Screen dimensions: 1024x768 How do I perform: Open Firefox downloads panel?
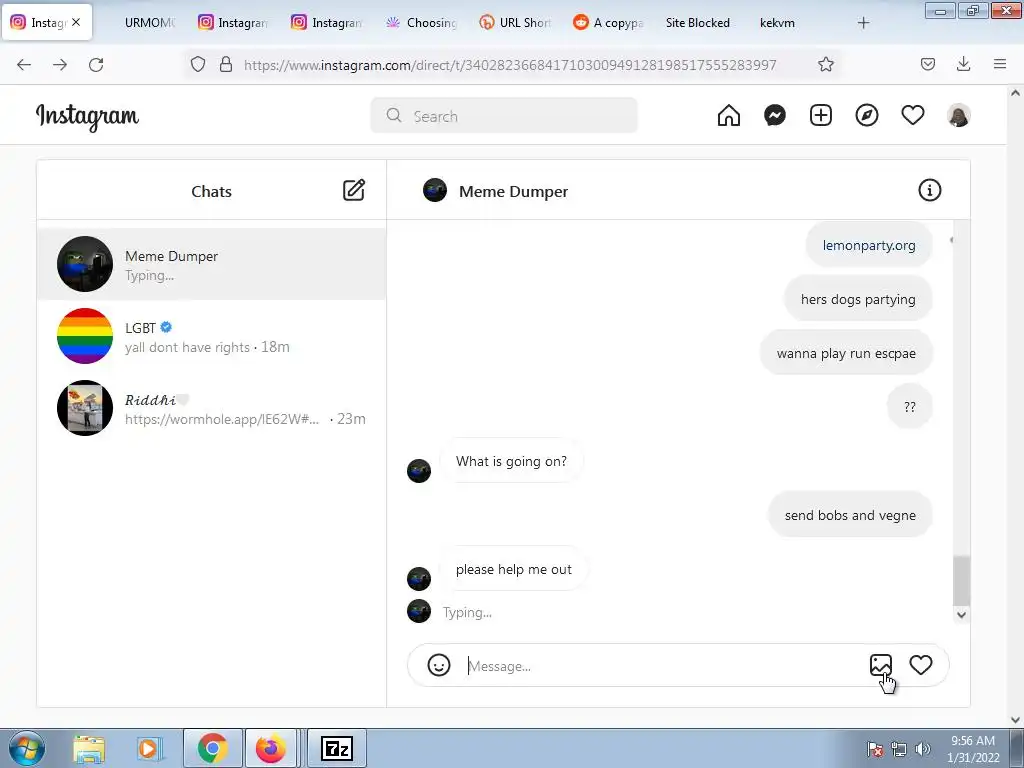pos(963,64)
